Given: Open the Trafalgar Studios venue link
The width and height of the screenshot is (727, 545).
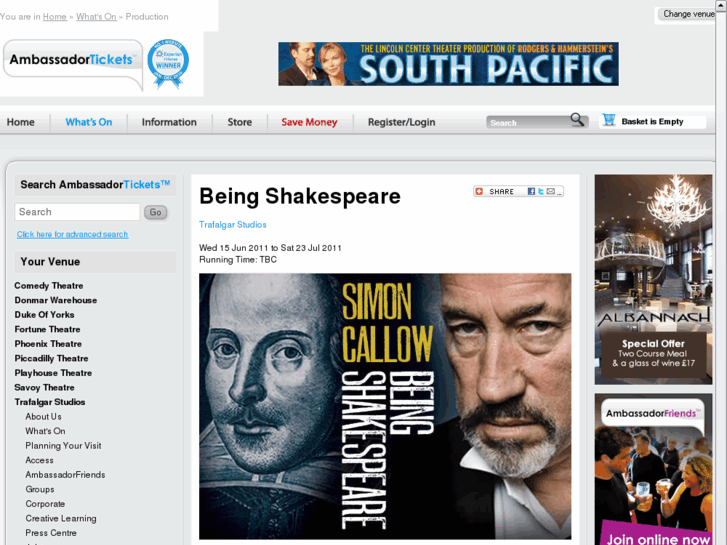Looking at the screenshot, I should (x=233, y=224).
